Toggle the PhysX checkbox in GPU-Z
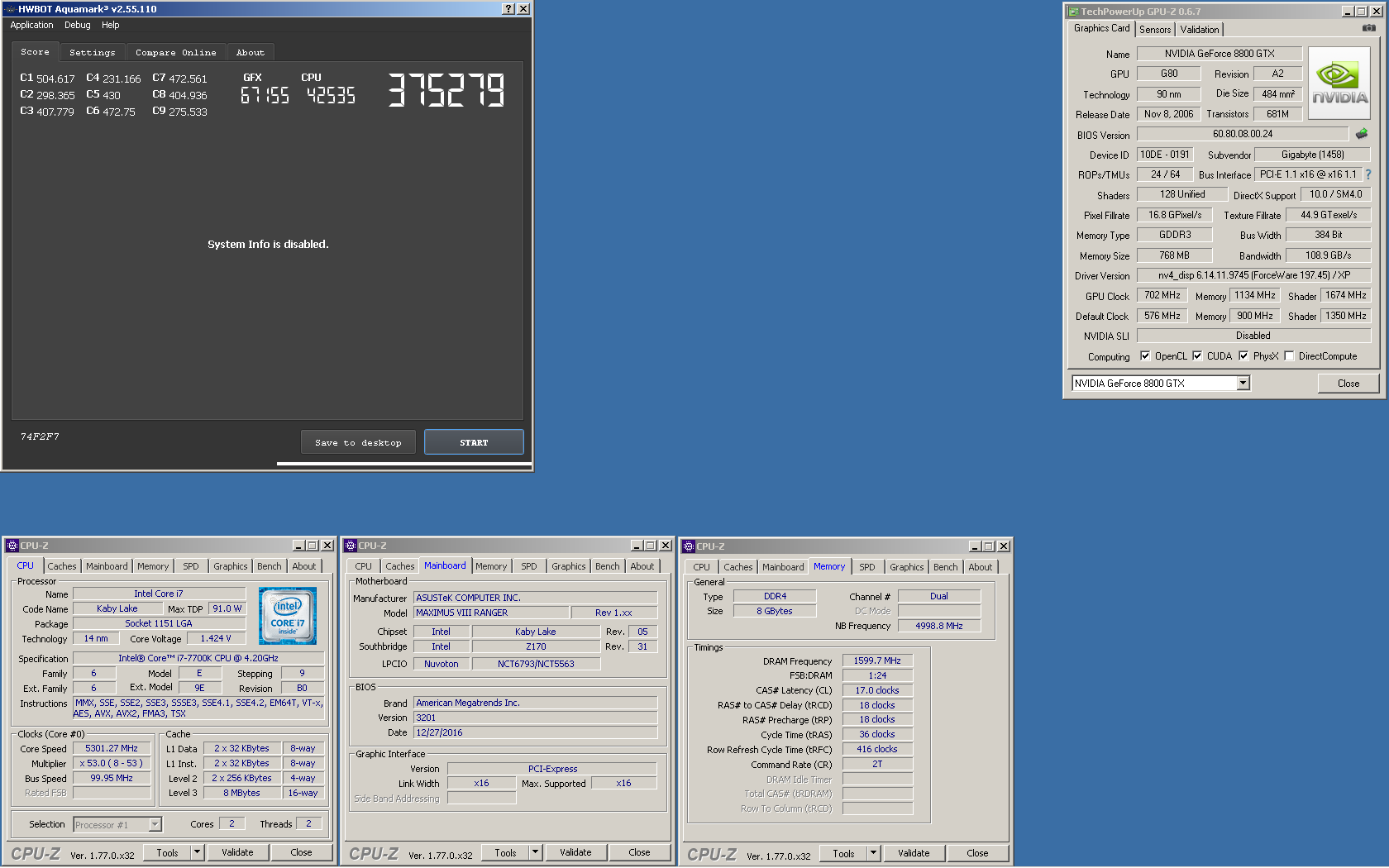 [1243, 356]
